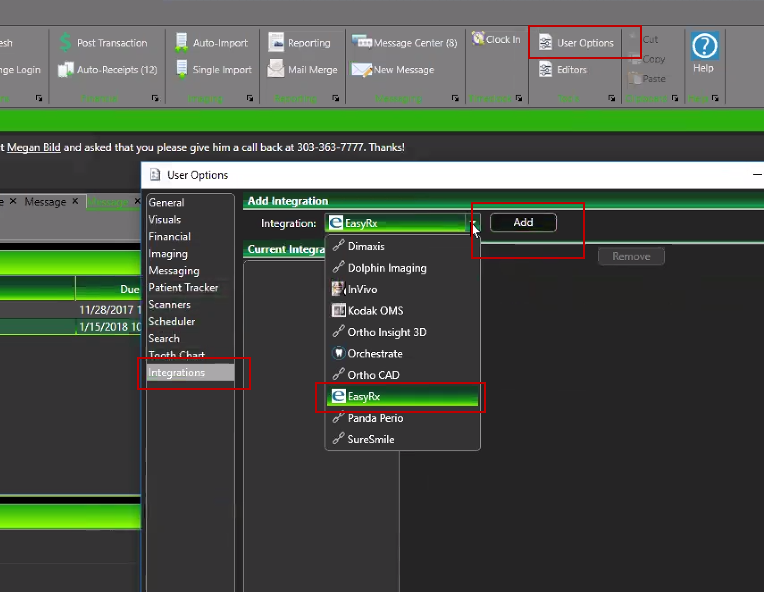Select Ortho CAD from dropdown list
This screenshot has width=764, height=592.
point(402,375)
